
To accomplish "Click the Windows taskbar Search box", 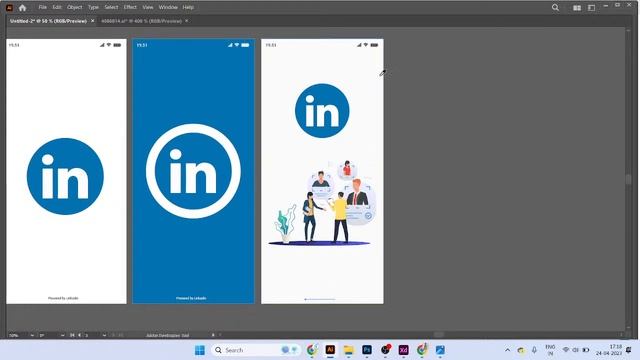I will point(256,350).
